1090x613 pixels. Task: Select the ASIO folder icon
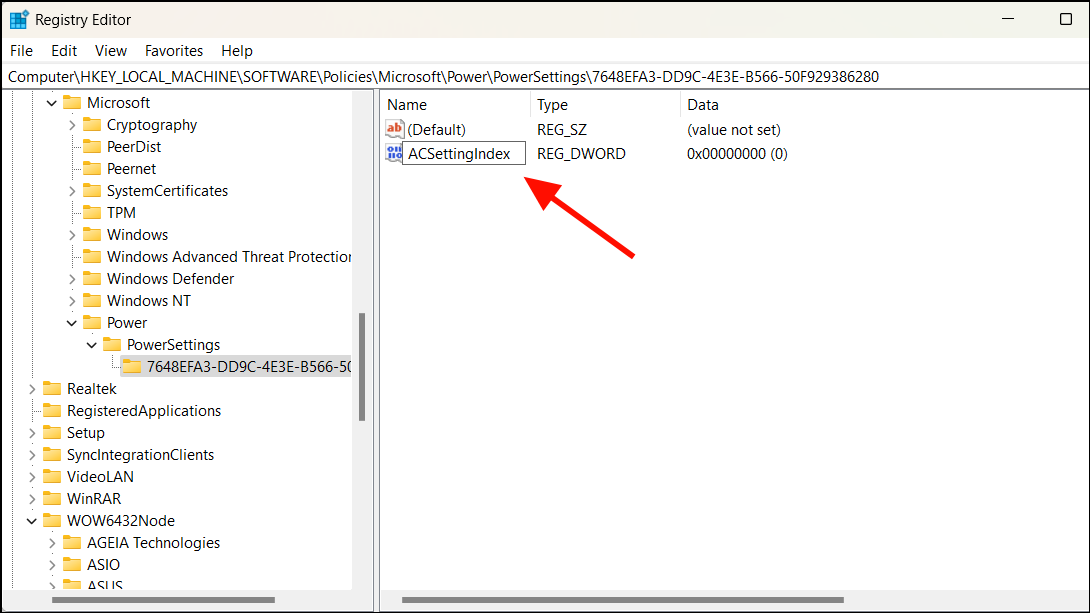(x=72, y=565)
